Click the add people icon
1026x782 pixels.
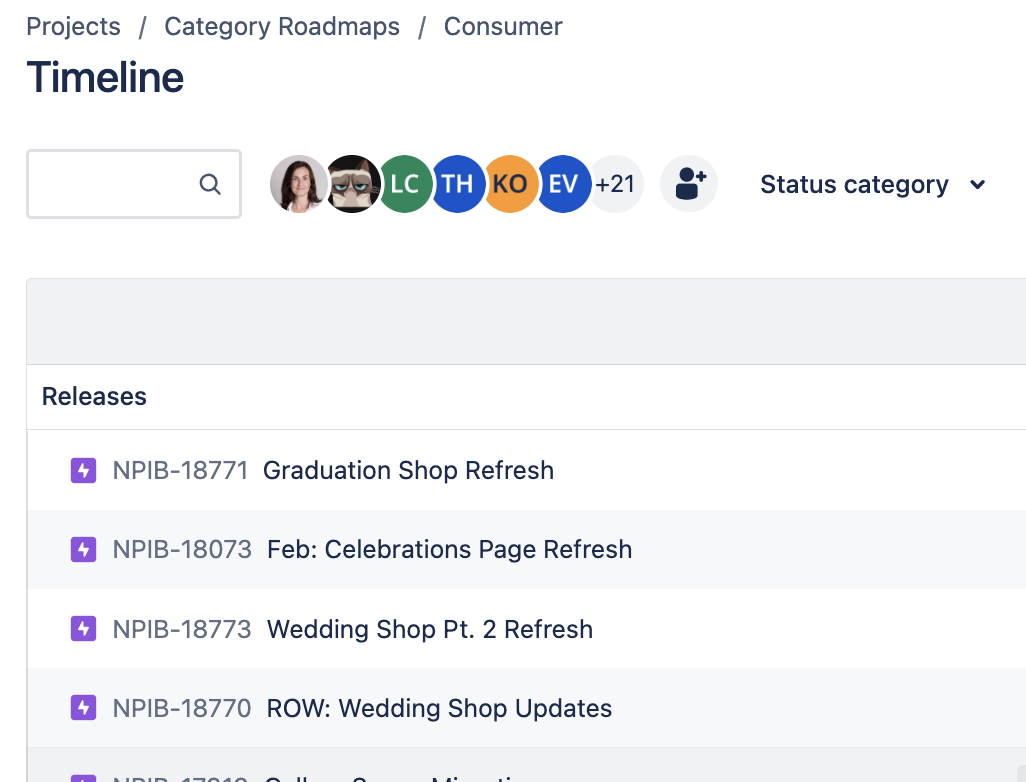click(x=688, y=184)
